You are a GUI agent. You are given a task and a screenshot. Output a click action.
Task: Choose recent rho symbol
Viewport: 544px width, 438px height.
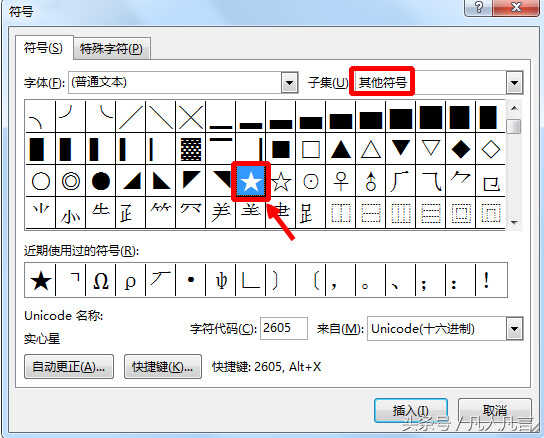[x=130, y=280]
